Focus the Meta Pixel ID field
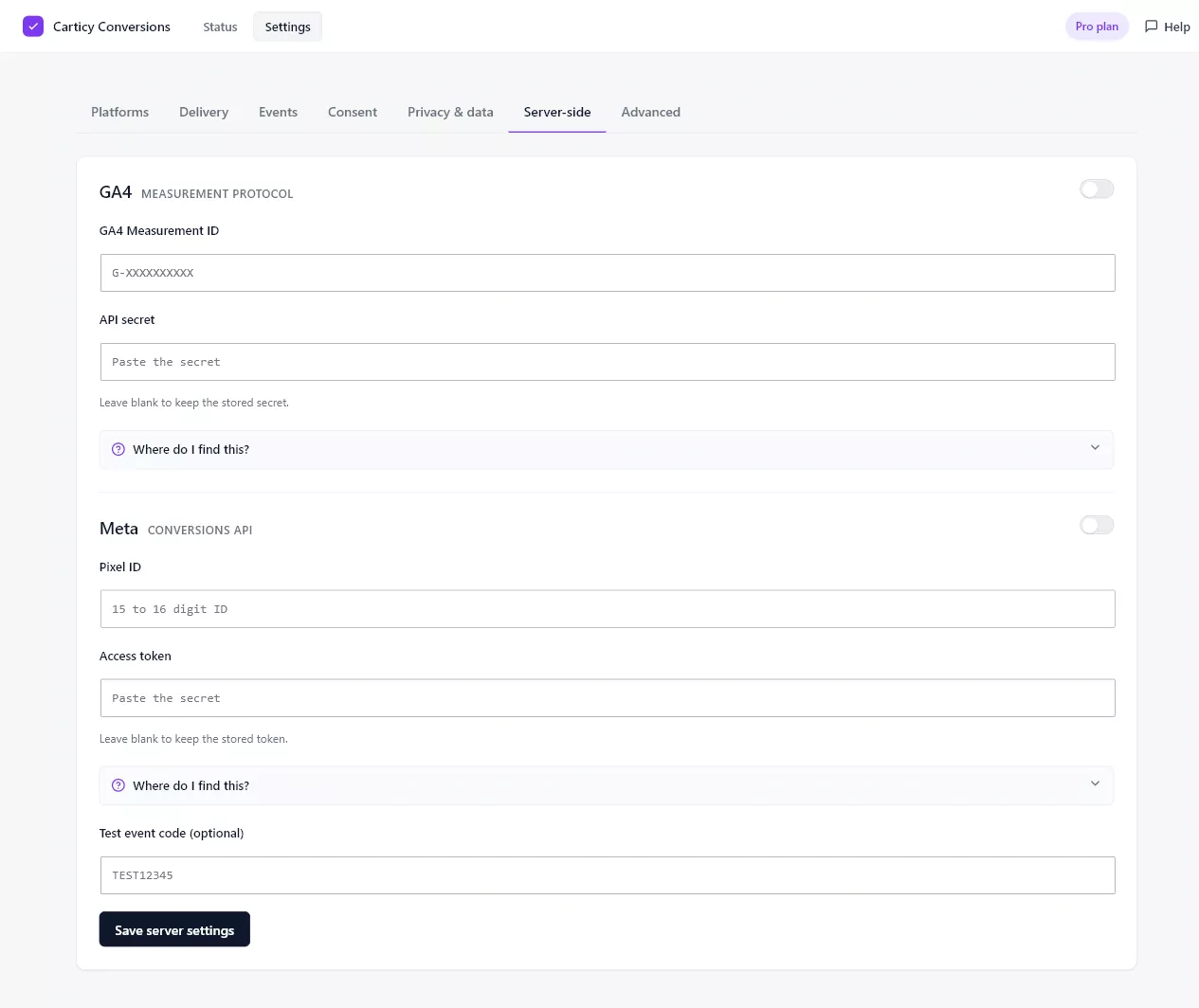1199x1008 pixels. (608, 609)
